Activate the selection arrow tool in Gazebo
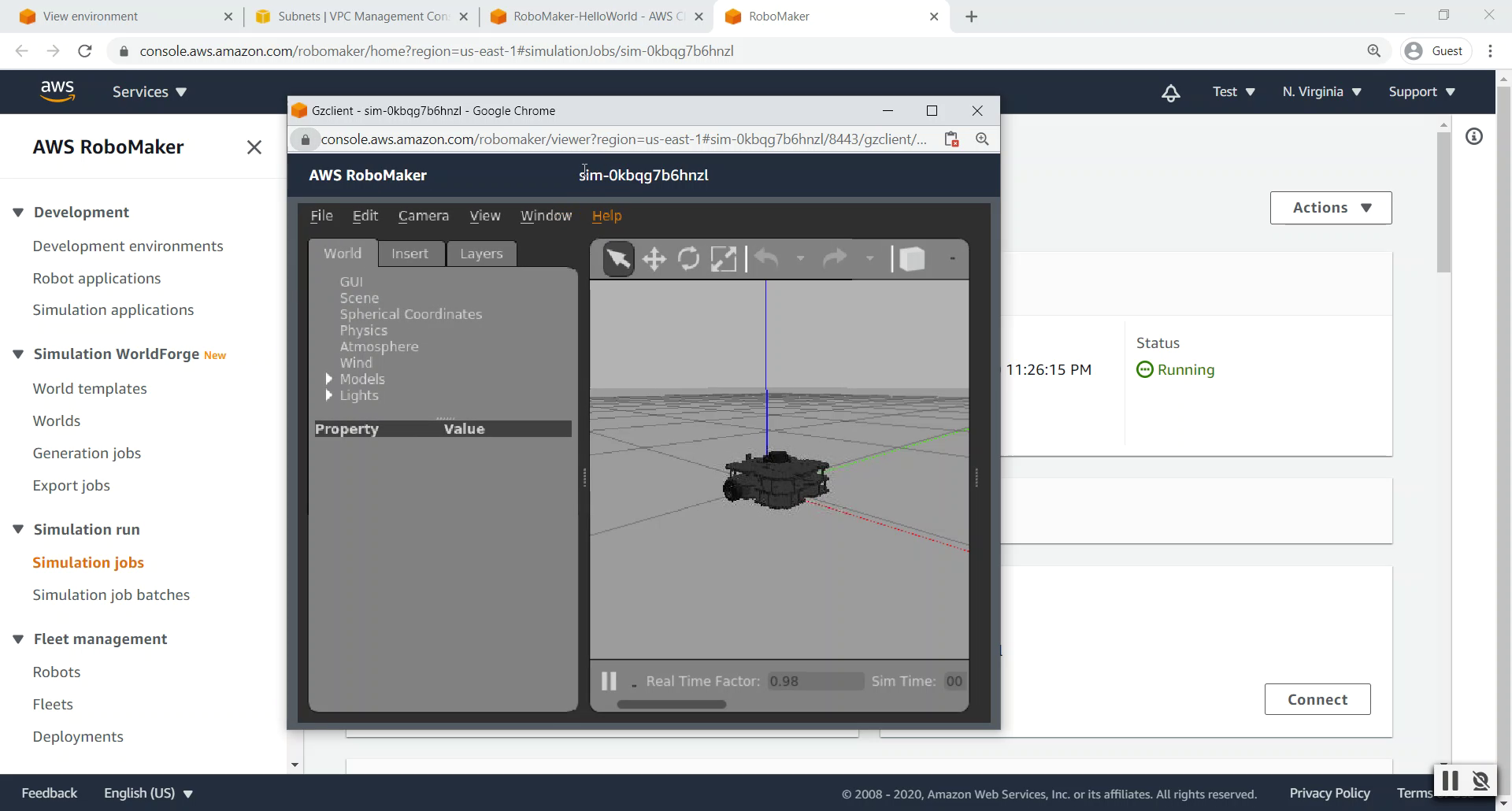 (x=619, y=259)
